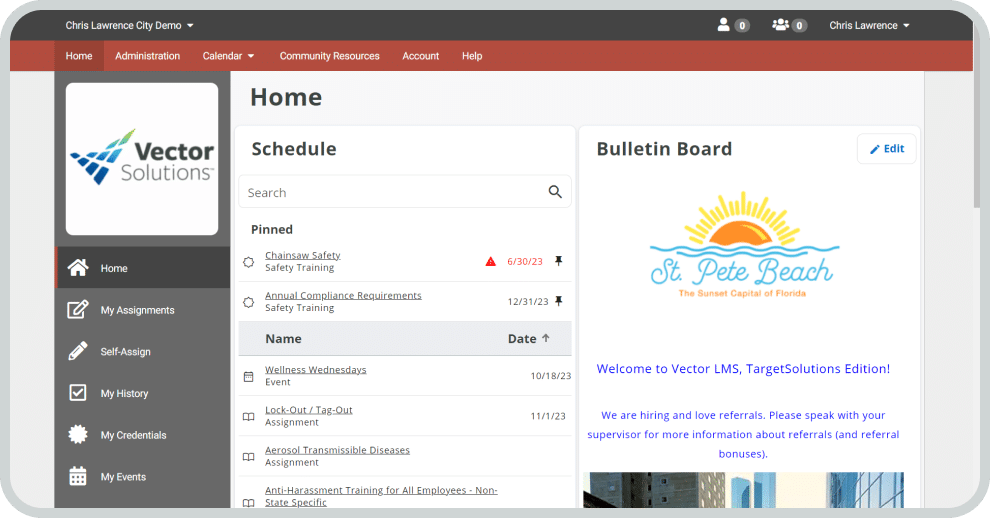Image resolution: width=990 pixels, height=518 pixels.
Task: Click the search magnifier icon in Schedule
Action: click(x=555, y=192)
